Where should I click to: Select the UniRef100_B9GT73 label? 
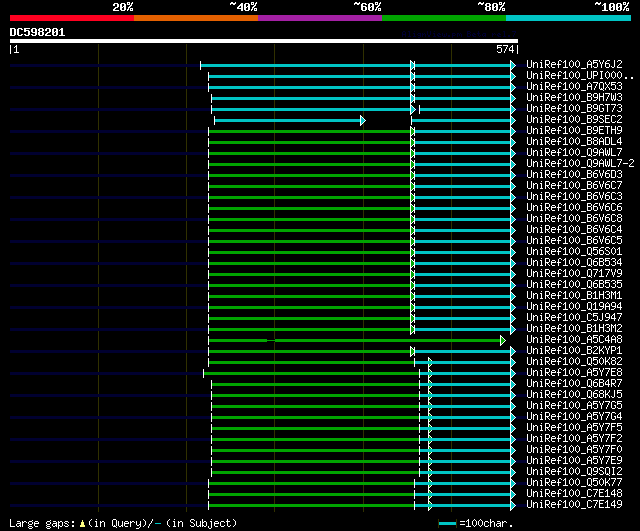[574, 109]
